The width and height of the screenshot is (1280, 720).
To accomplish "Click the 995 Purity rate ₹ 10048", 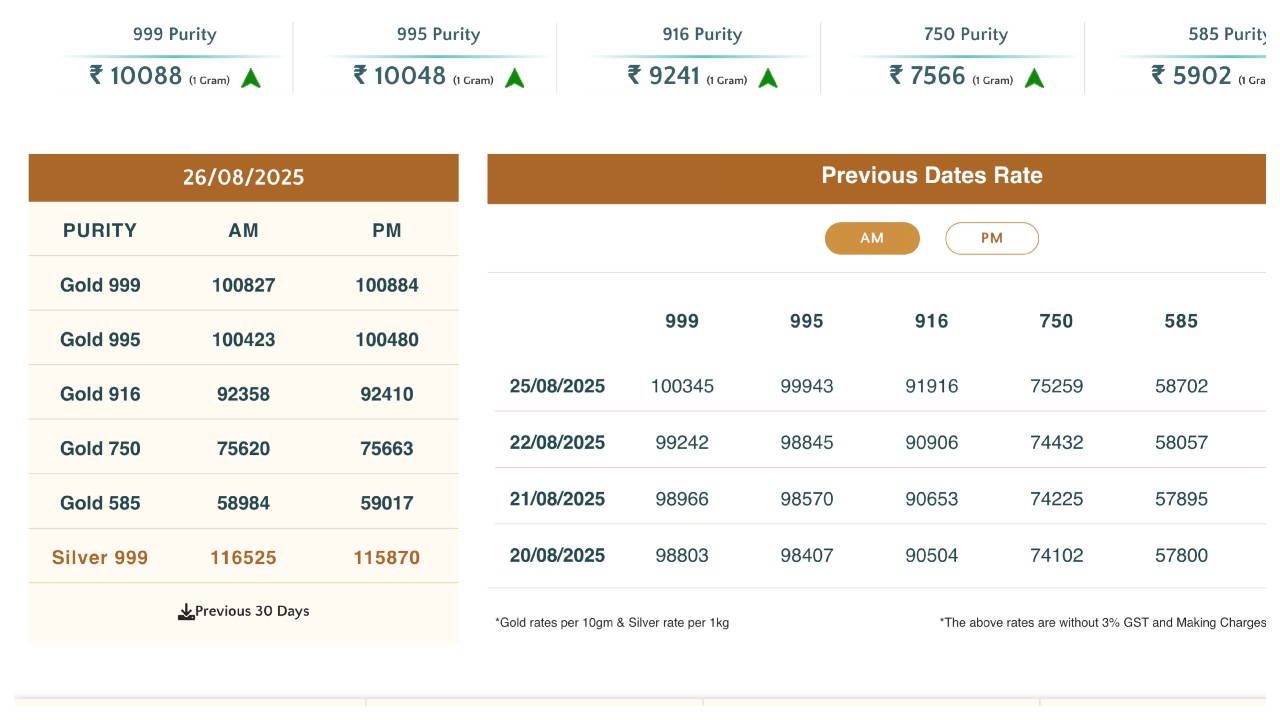I will [x=400, y=75].
